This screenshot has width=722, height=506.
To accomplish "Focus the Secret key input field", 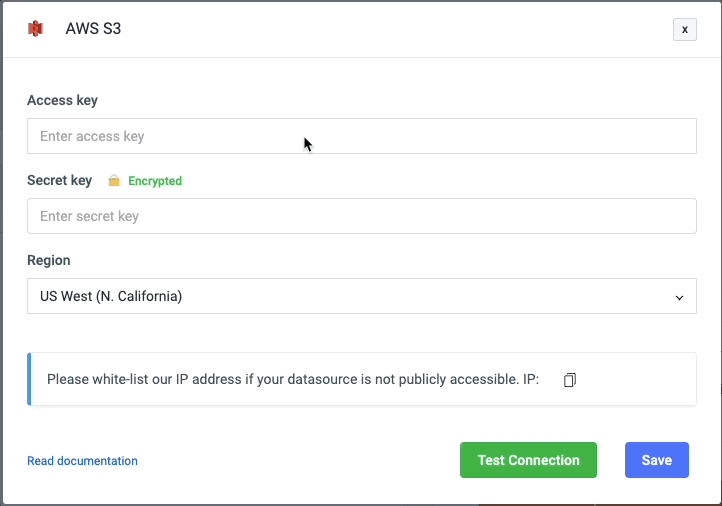I will (x=361, y=216).
